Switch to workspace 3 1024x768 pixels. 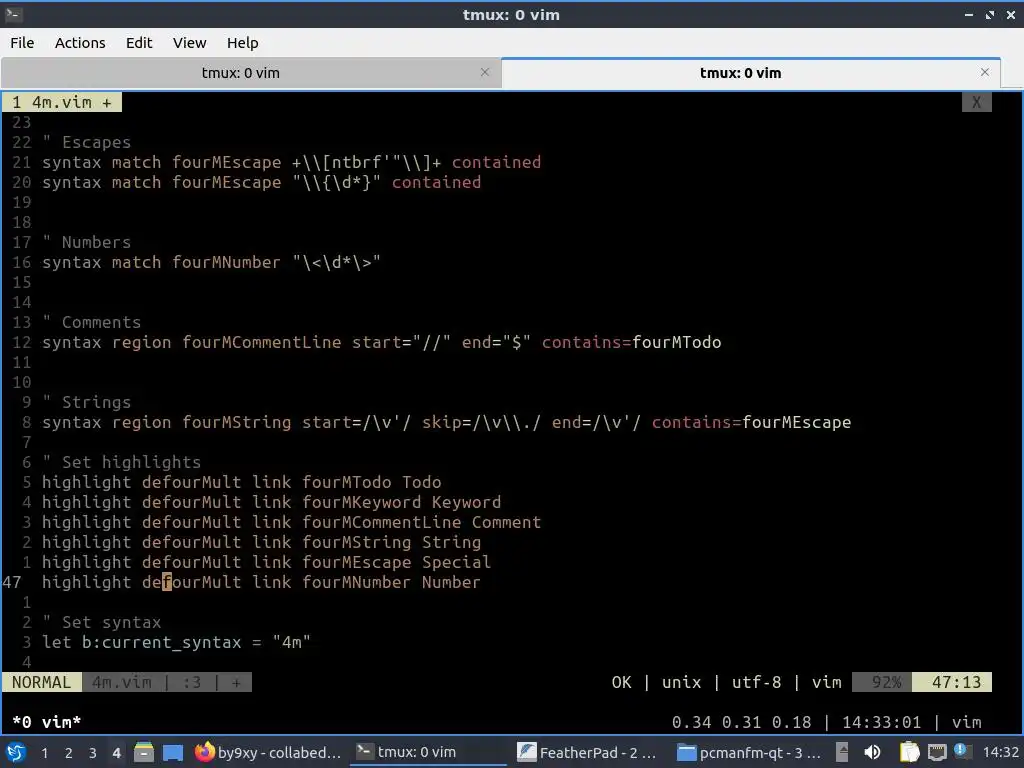point(92,753)
